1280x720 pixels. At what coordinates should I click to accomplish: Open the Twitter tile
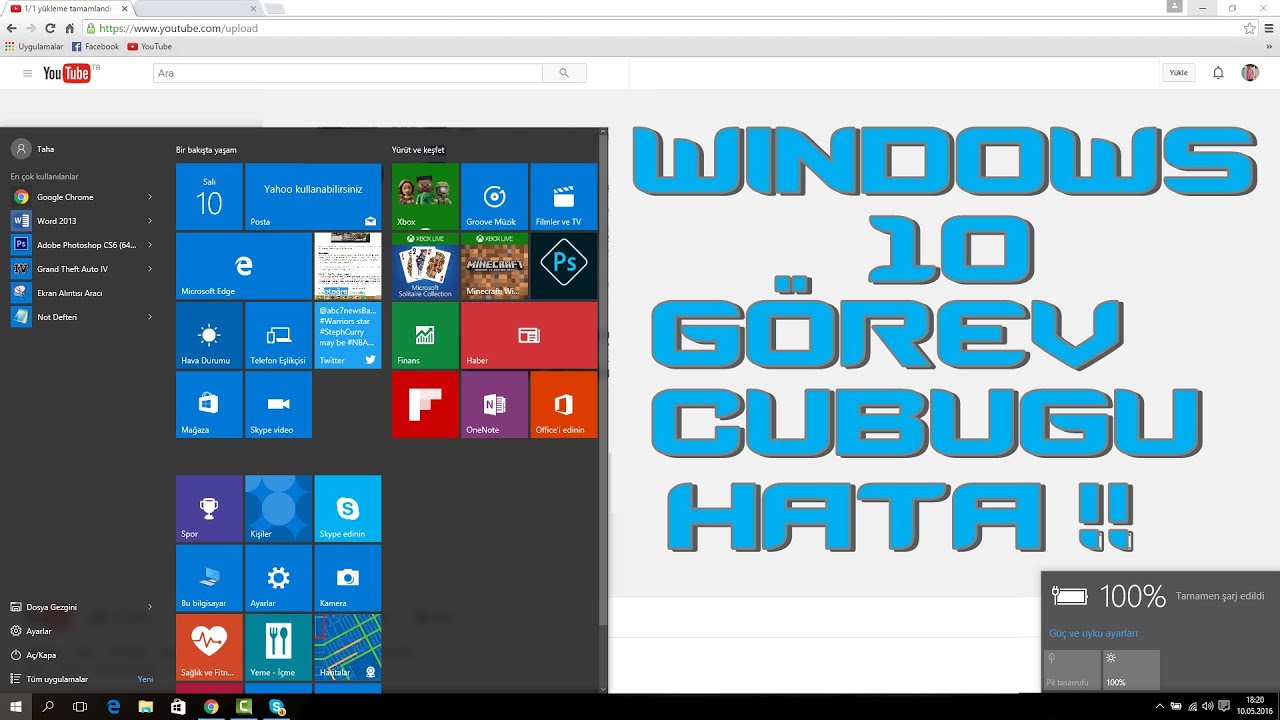[x=348, y=335]
